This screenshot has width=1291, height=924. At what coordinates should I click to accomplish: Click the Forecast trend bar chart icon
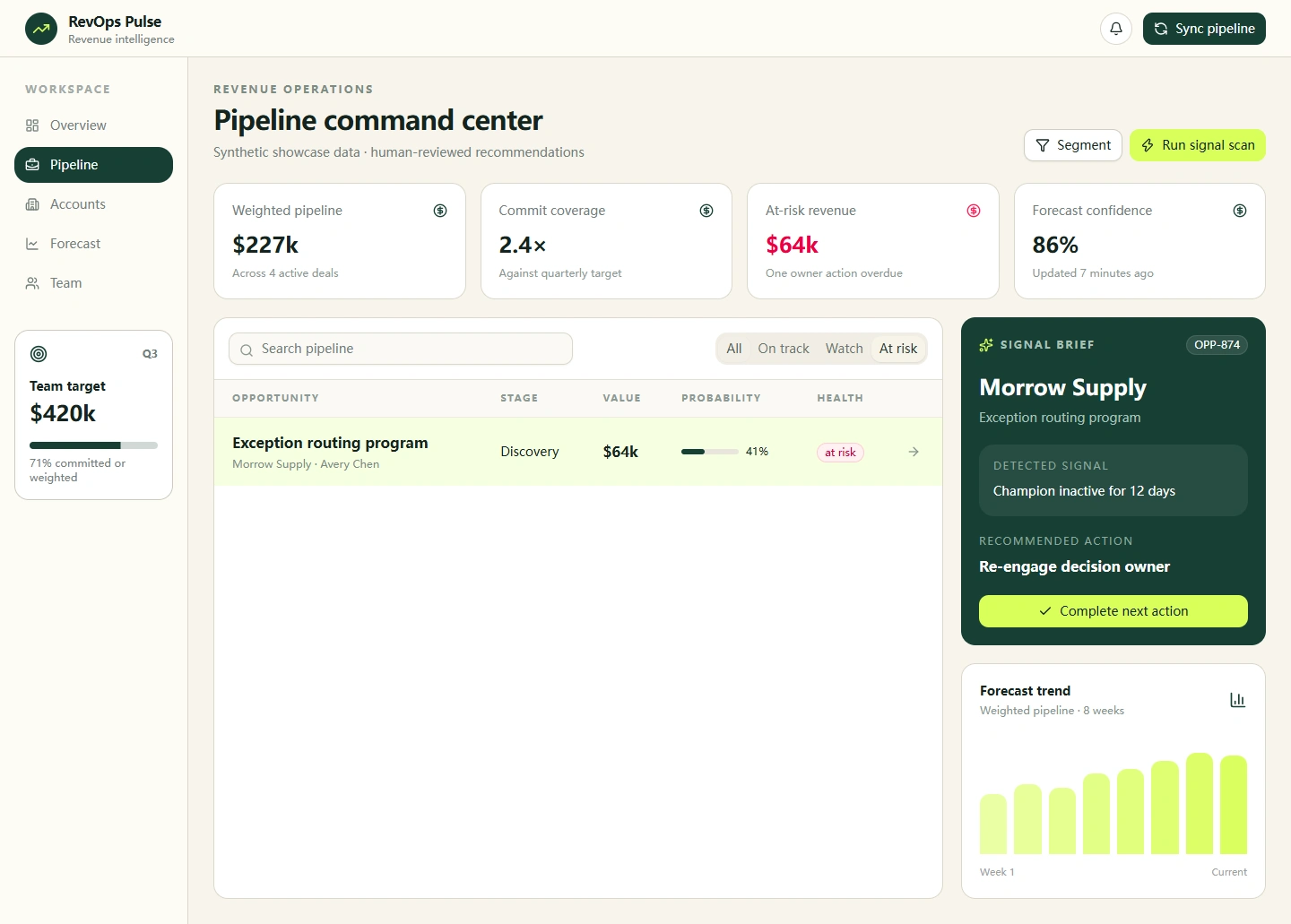(x=1237, y=700)
